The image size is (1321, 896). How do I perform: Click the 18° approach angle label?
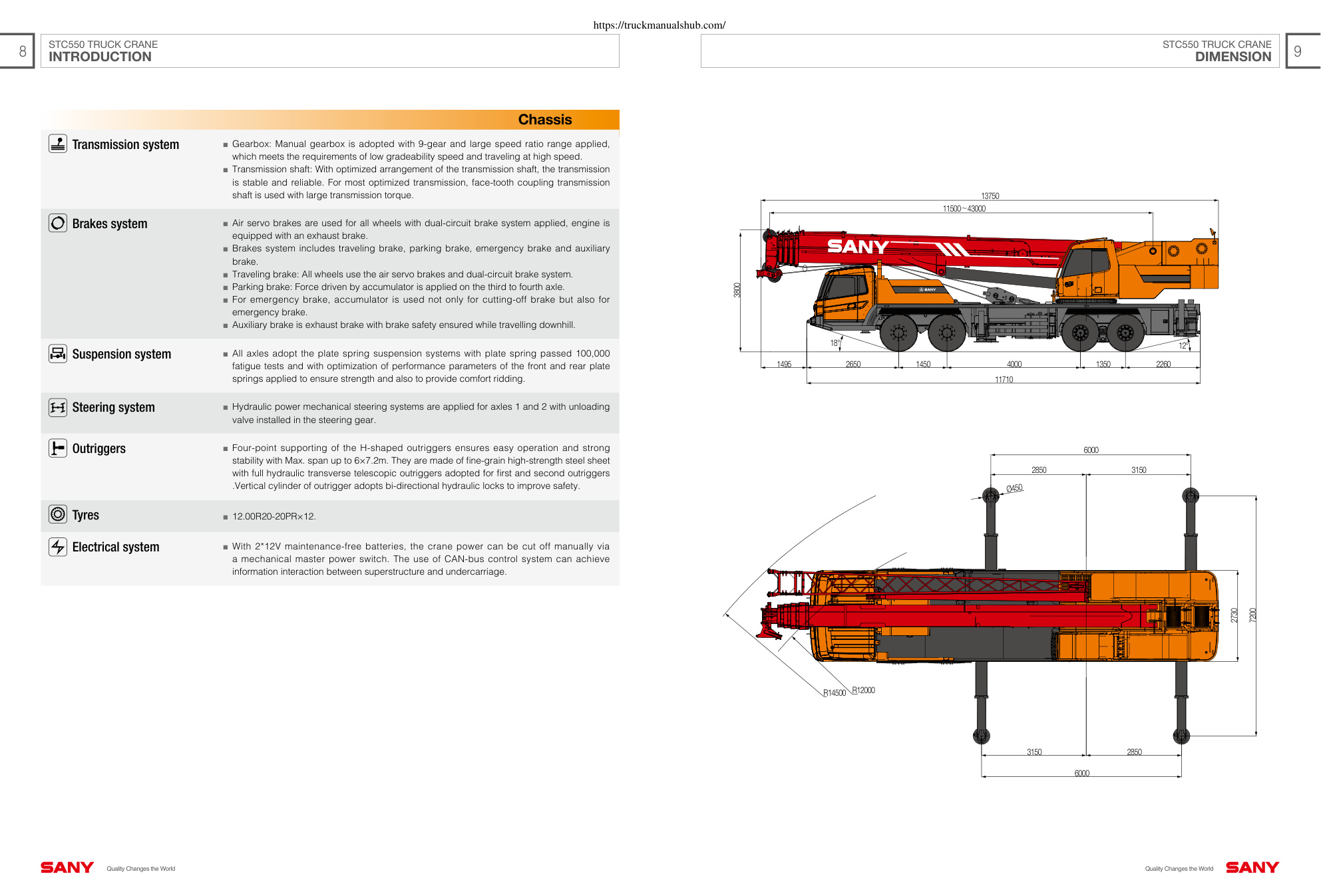(835, 343)
